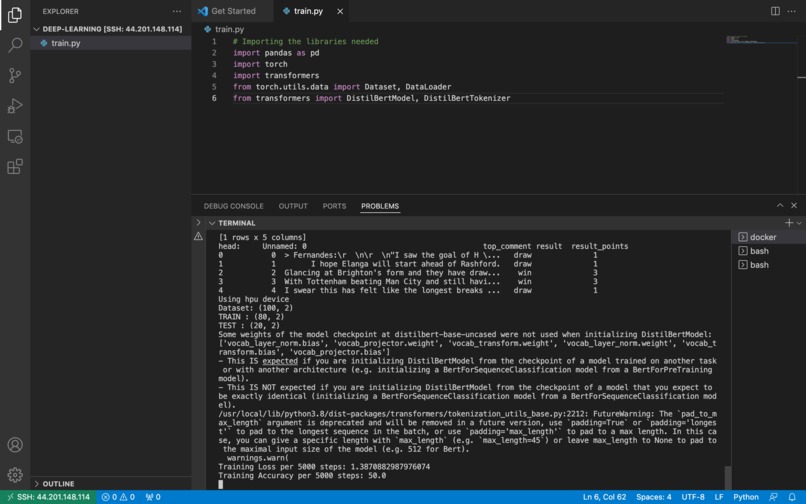Click line 4 'import transformers'
The height and width of the screenshot is (504, 806).
click(276, 76)
